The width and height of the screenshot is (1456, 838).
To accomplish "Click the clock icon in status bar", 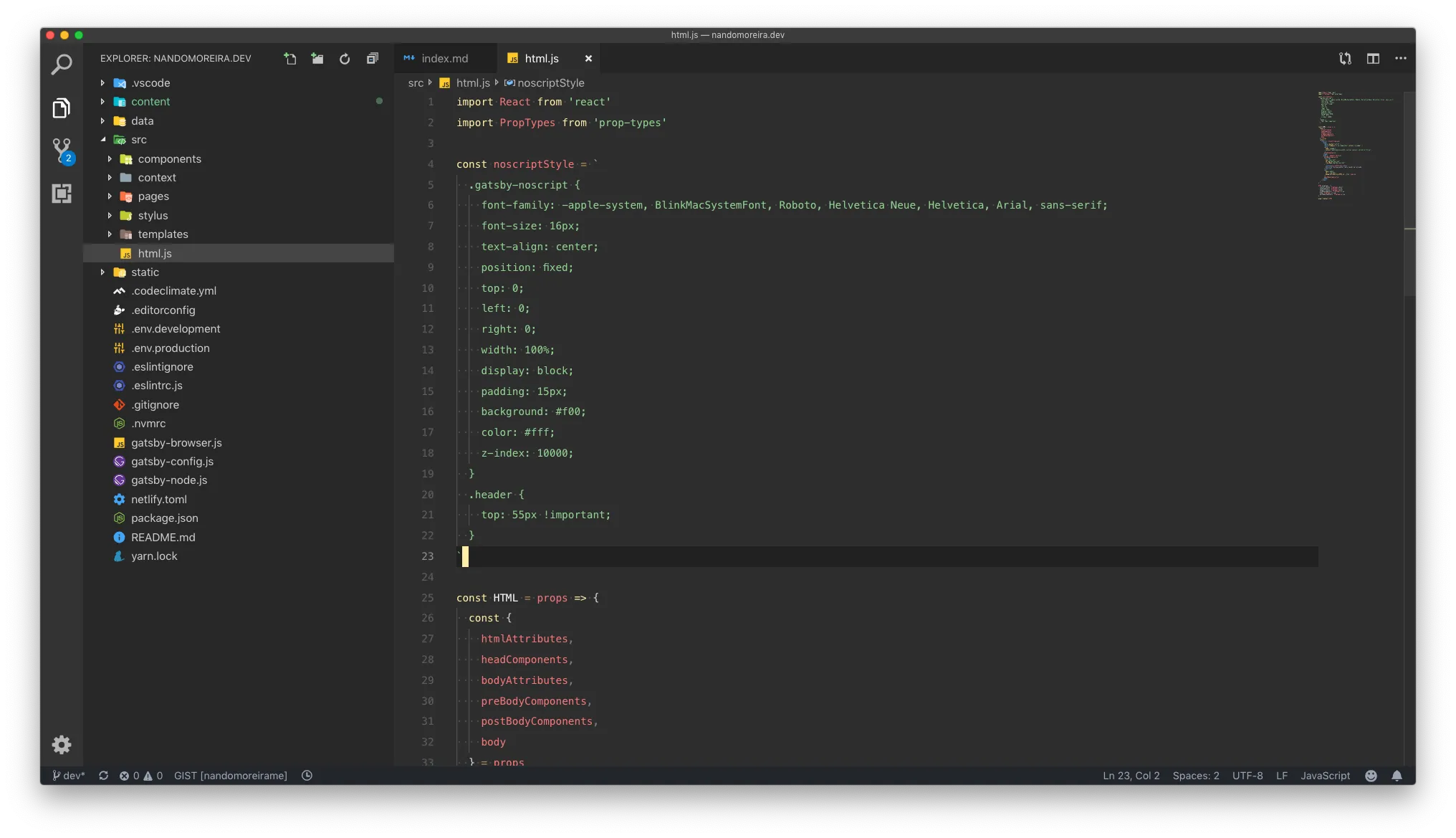I will 307,776.
